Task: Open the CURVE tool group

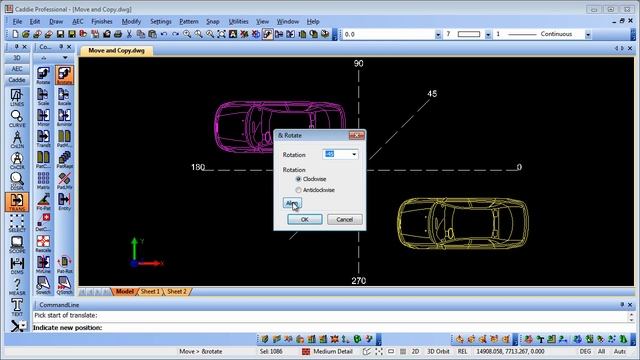Action: (x=17, y=118)
